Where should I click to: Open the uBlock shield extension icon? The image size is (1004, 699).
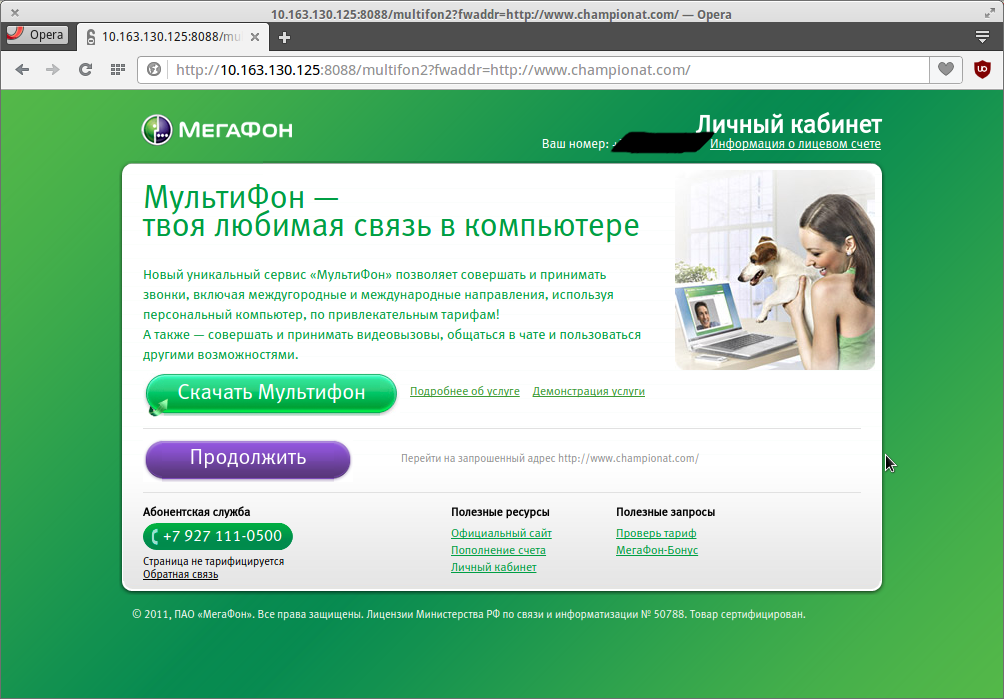(982, 69)
